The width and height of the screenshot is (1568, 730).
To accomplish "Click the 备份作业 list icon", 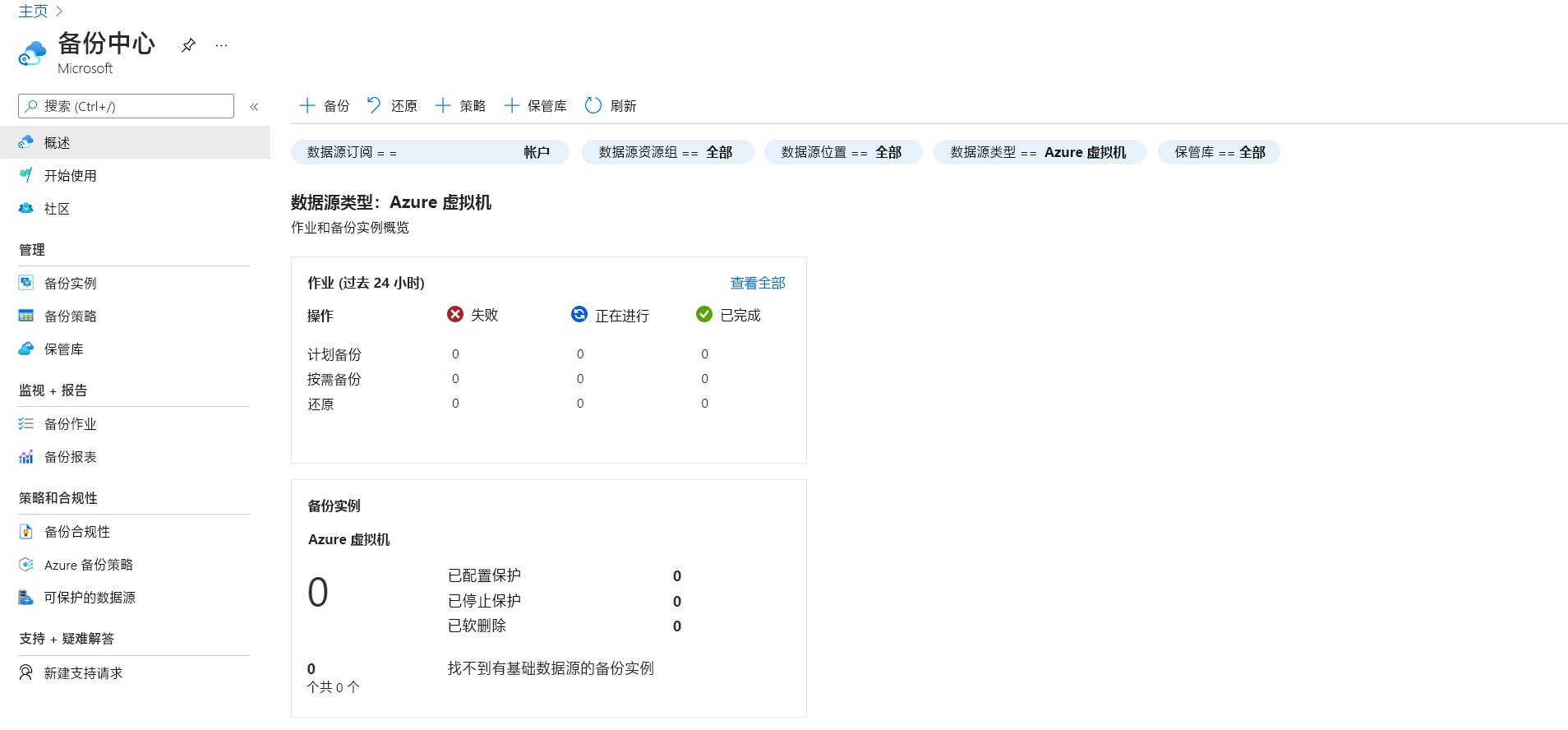I will pos(26,423).
